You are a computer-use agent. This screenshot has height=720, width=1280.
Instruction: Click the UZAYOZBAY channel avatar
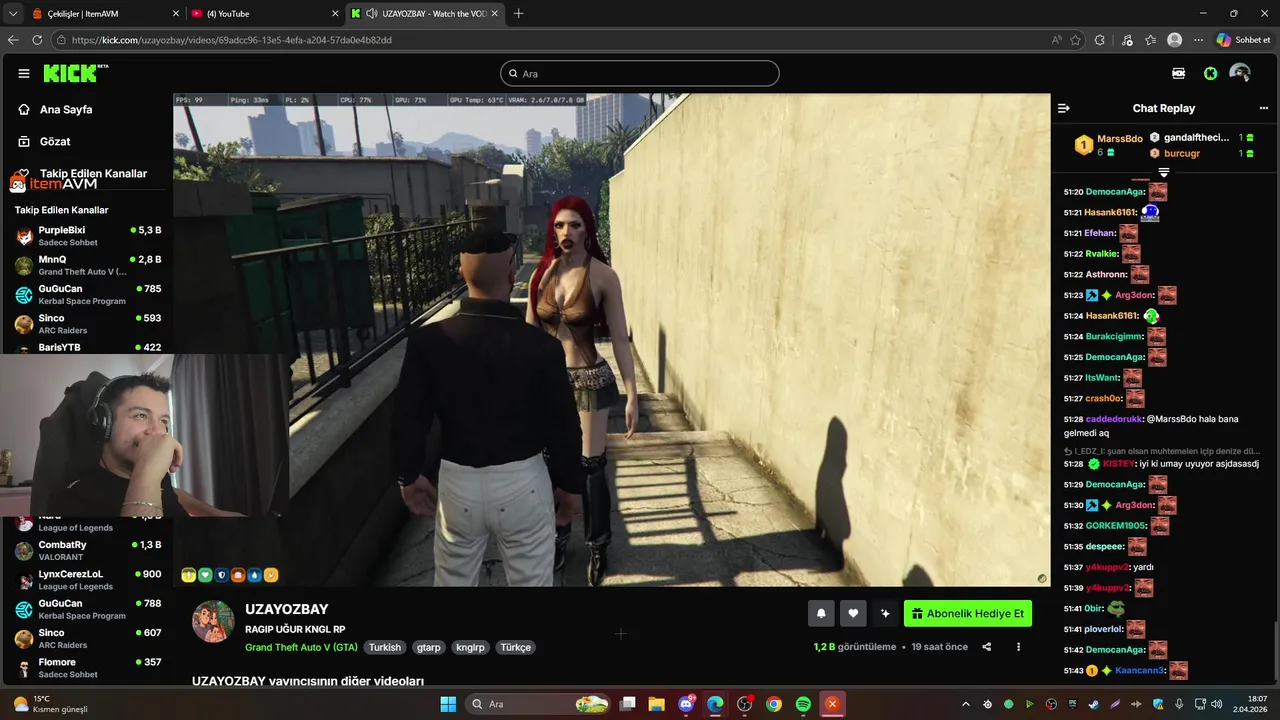[213, 622]
